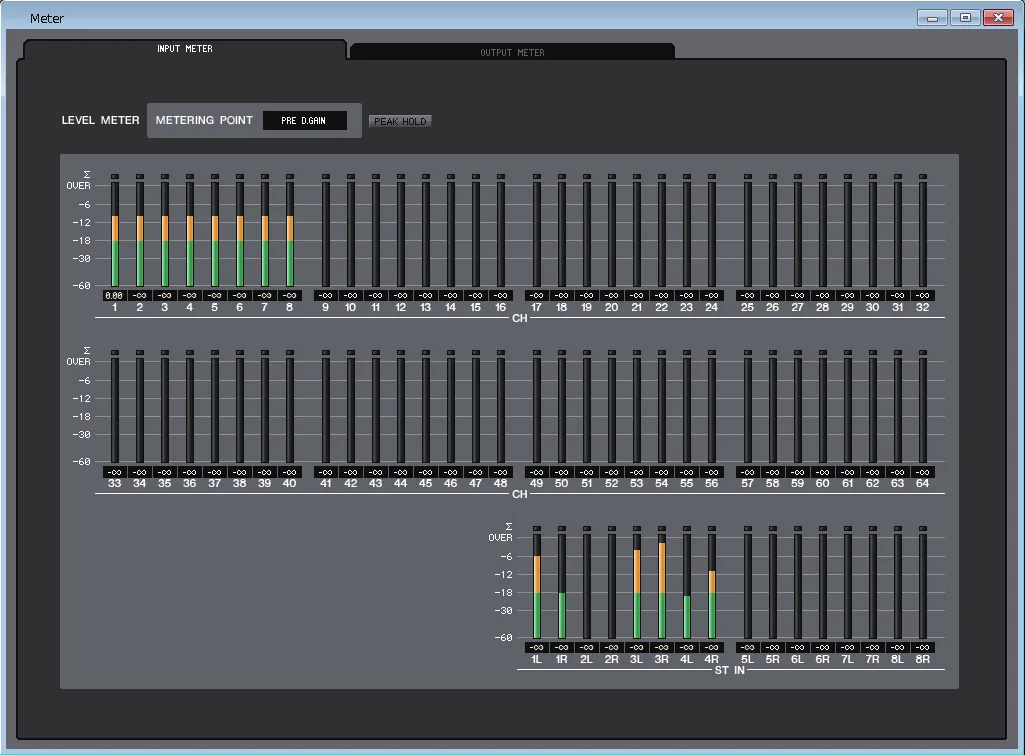Click the channel 1 level meter bar
The height and width of the screenshot is (755, 1025).
tap(114, 234)
